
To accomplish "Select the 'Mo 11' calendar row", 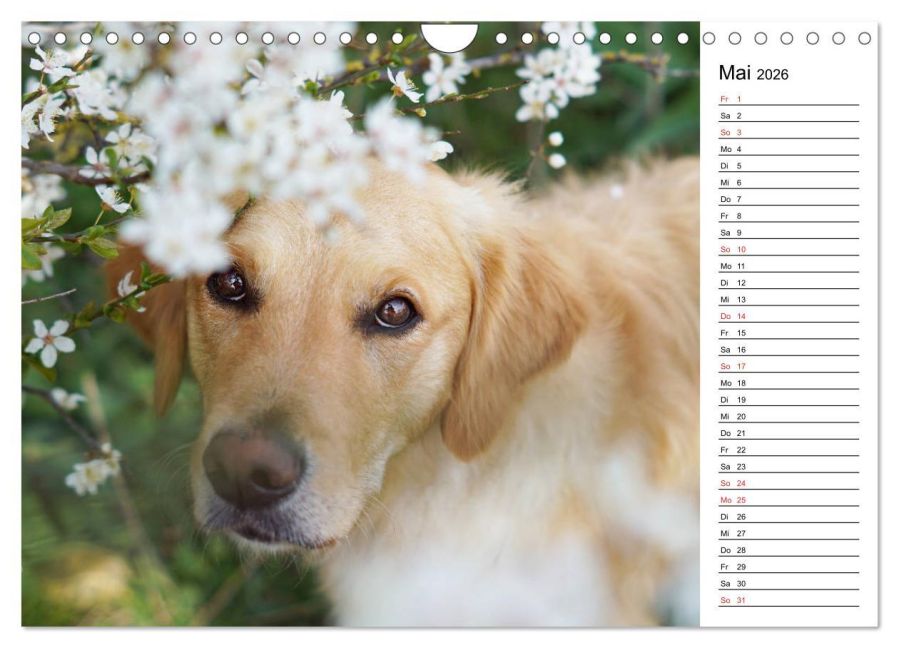I will (x=788, y=266).
